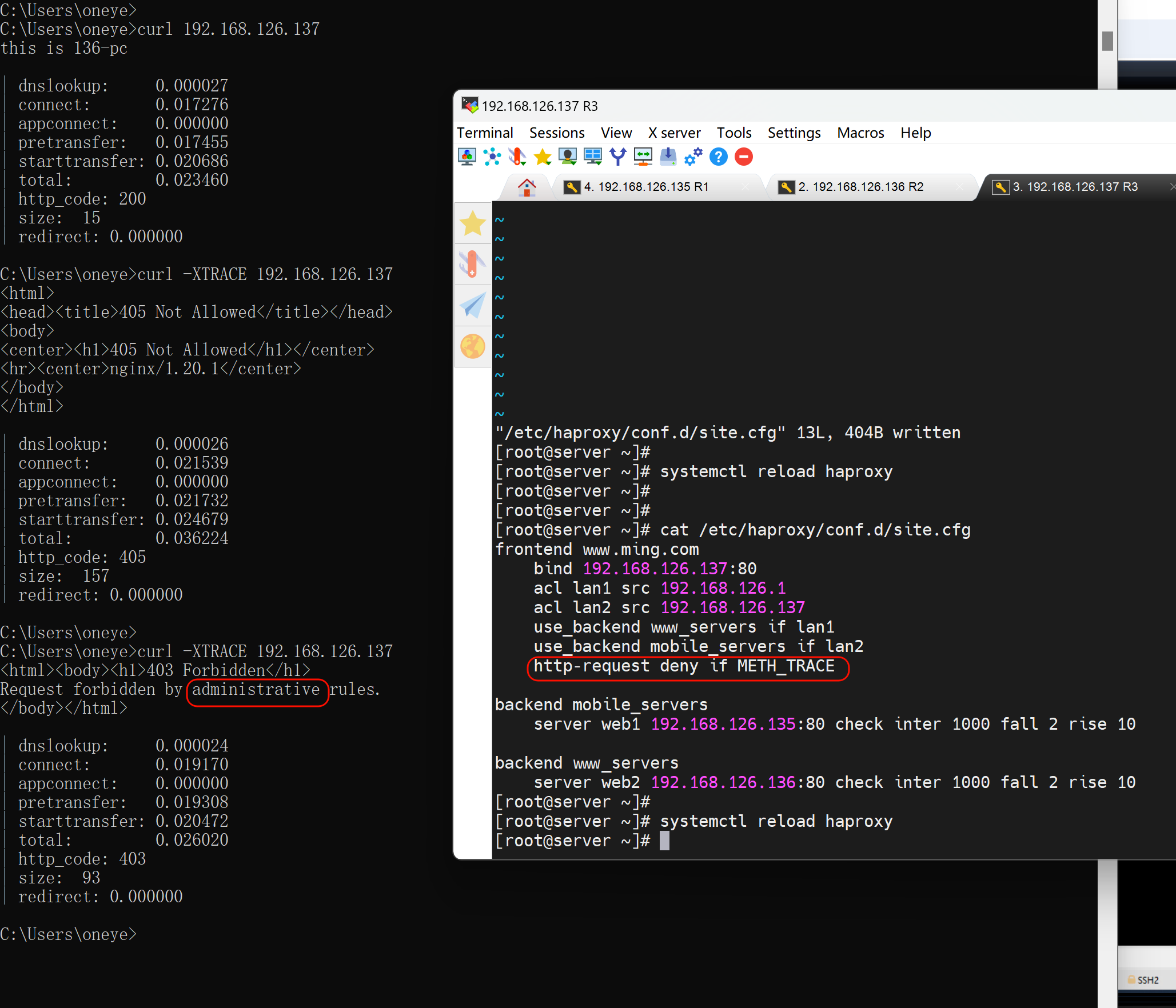Click the command prompt scrollbar thumb

pos(1107,41)
